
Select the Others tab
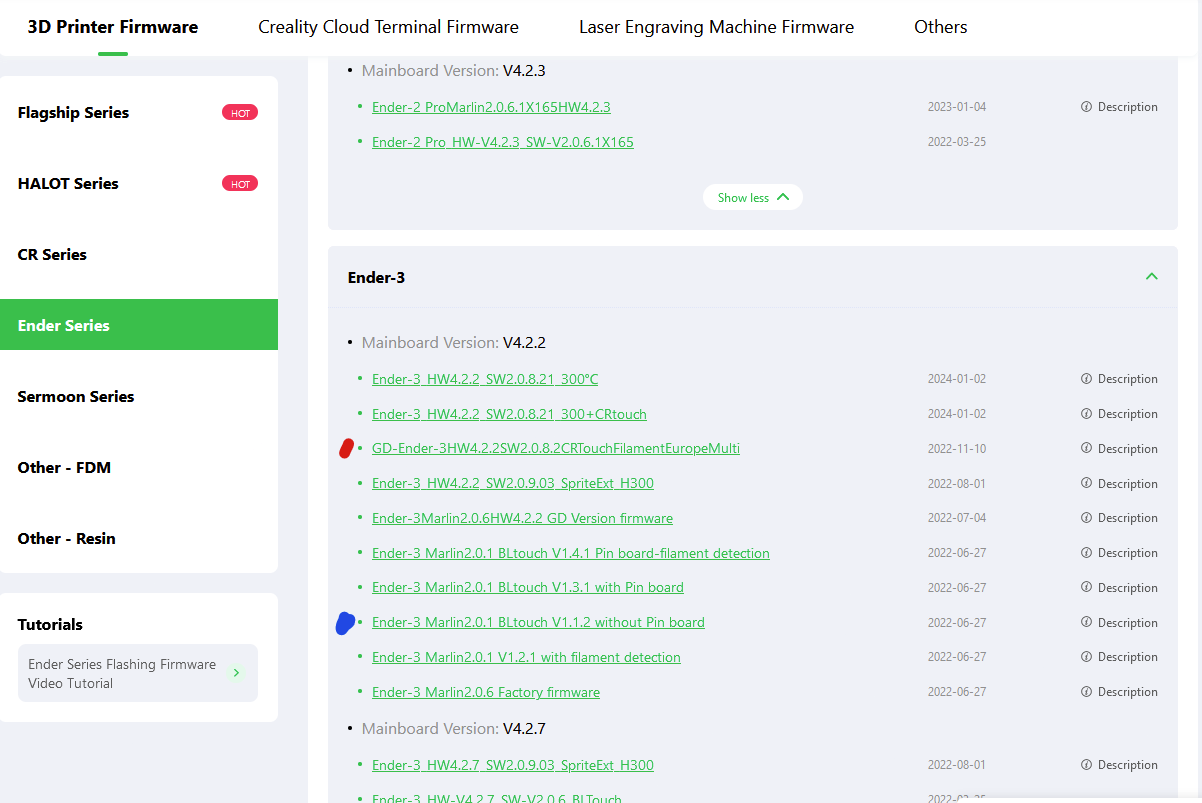point(941,27)
